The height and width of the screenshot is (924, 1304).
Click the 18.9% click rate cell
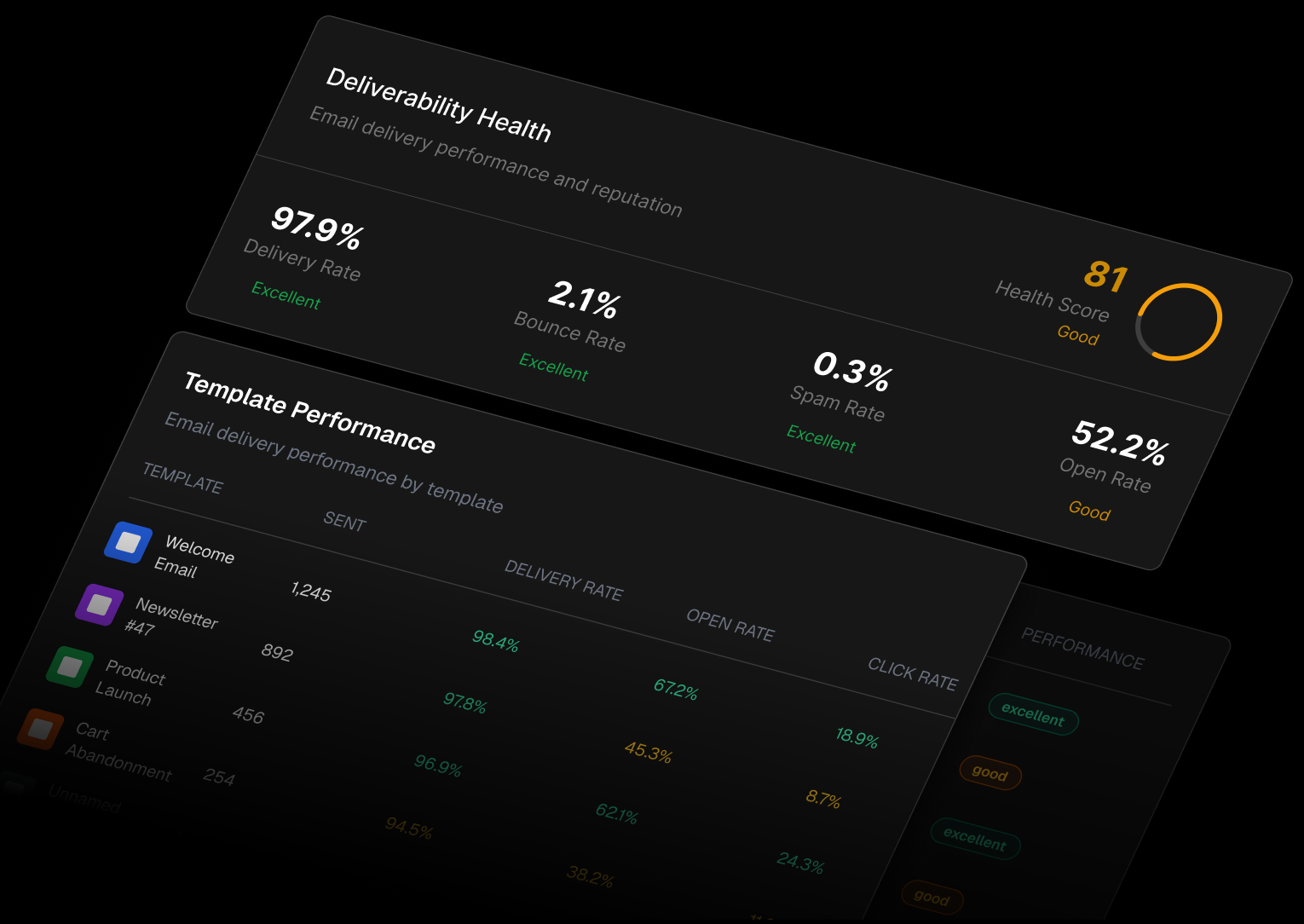tap(857, 737)
